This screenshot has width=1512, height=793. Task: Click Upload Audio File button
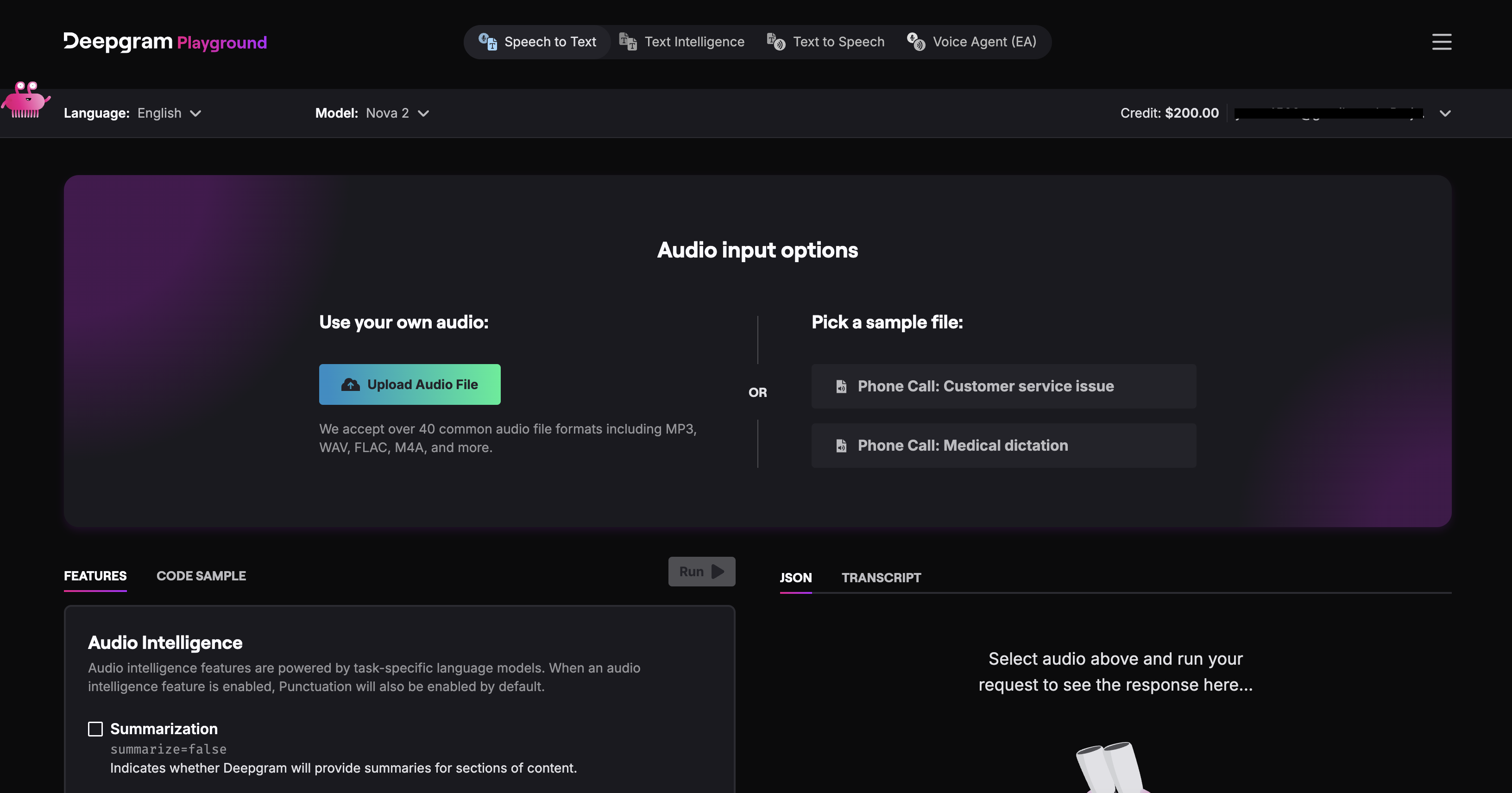409,384
